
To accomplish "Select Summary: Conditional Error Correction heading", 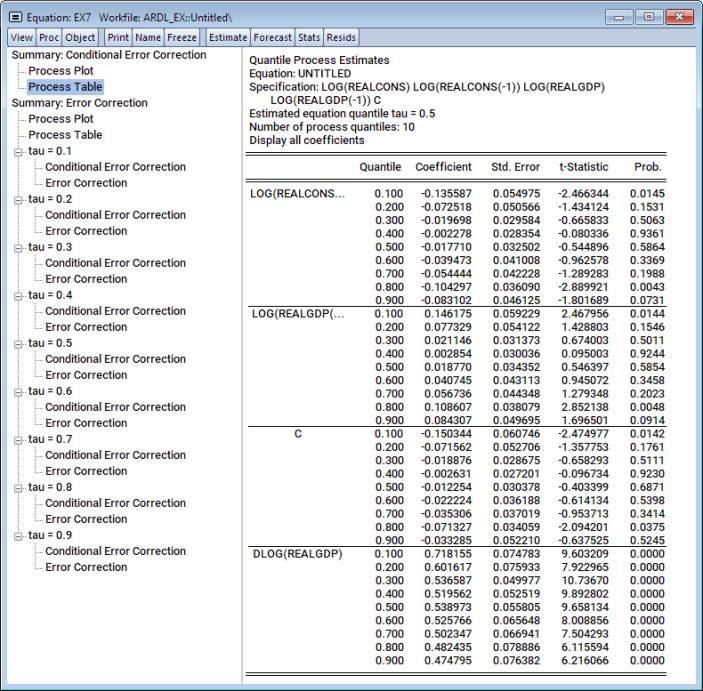I will pos(108,55).
